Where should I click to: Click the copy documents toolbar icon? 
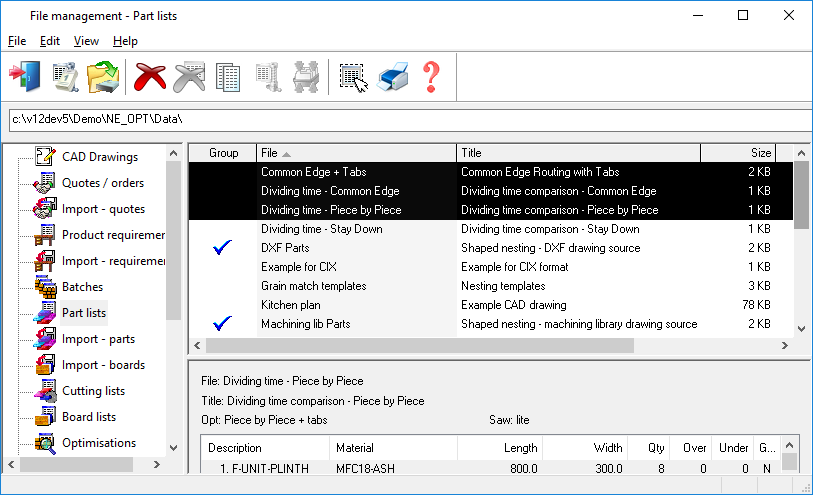pyautogui.click(x=228, y=77)
